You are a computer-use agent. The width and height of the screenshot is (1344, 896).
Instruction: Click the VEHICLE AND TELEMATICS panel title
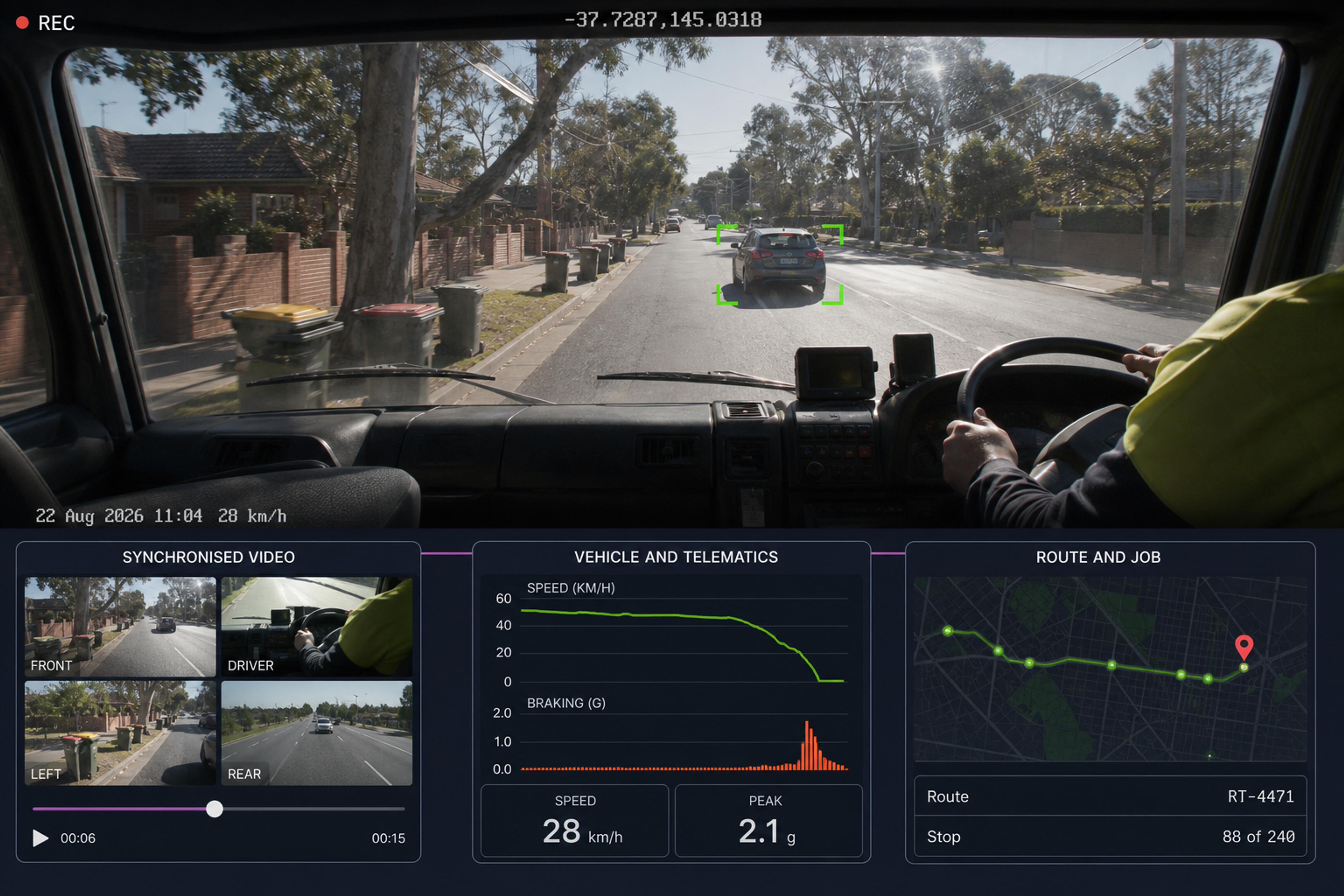click(676, 557)
